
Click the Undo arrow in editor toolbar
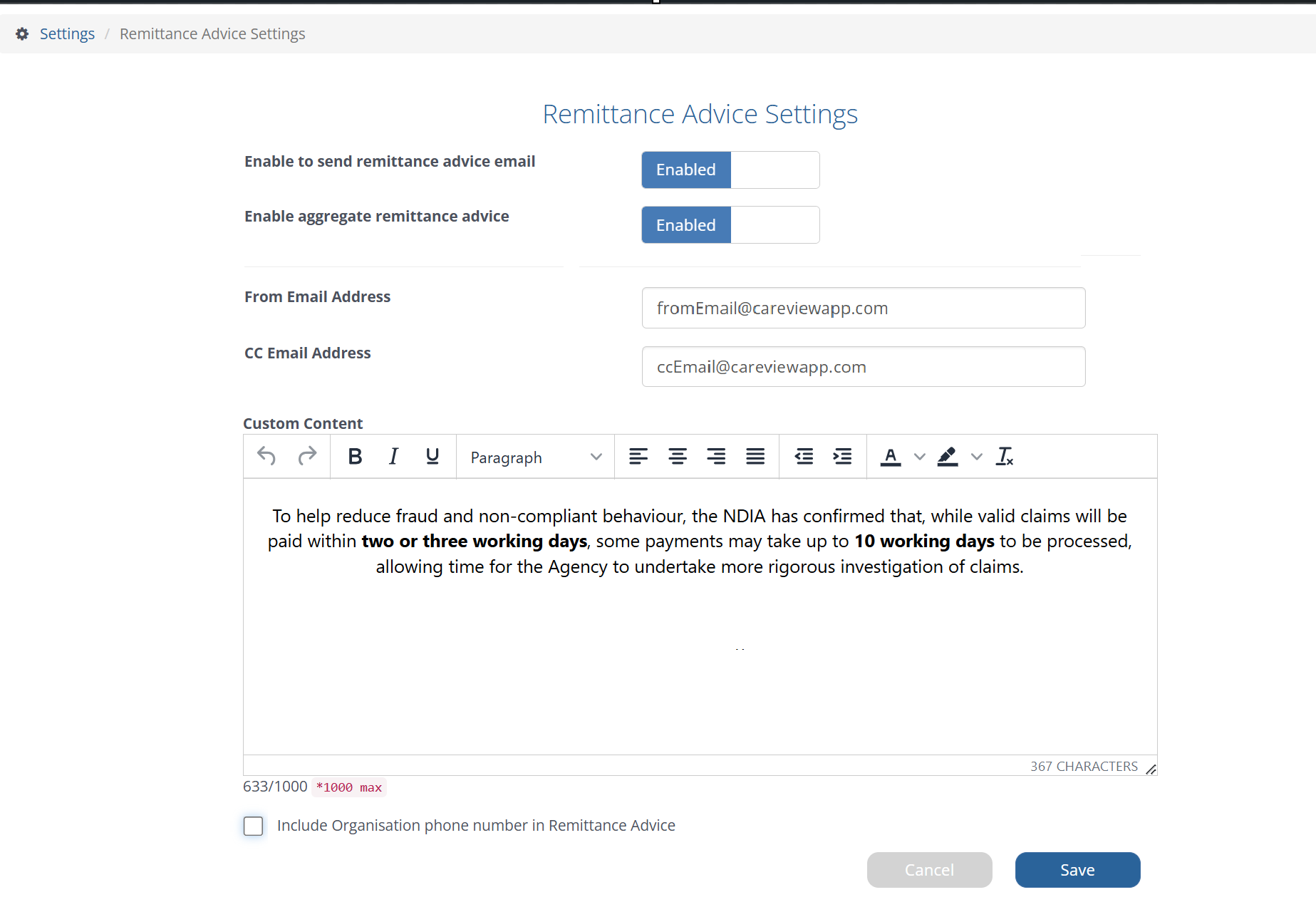(266, 456)
